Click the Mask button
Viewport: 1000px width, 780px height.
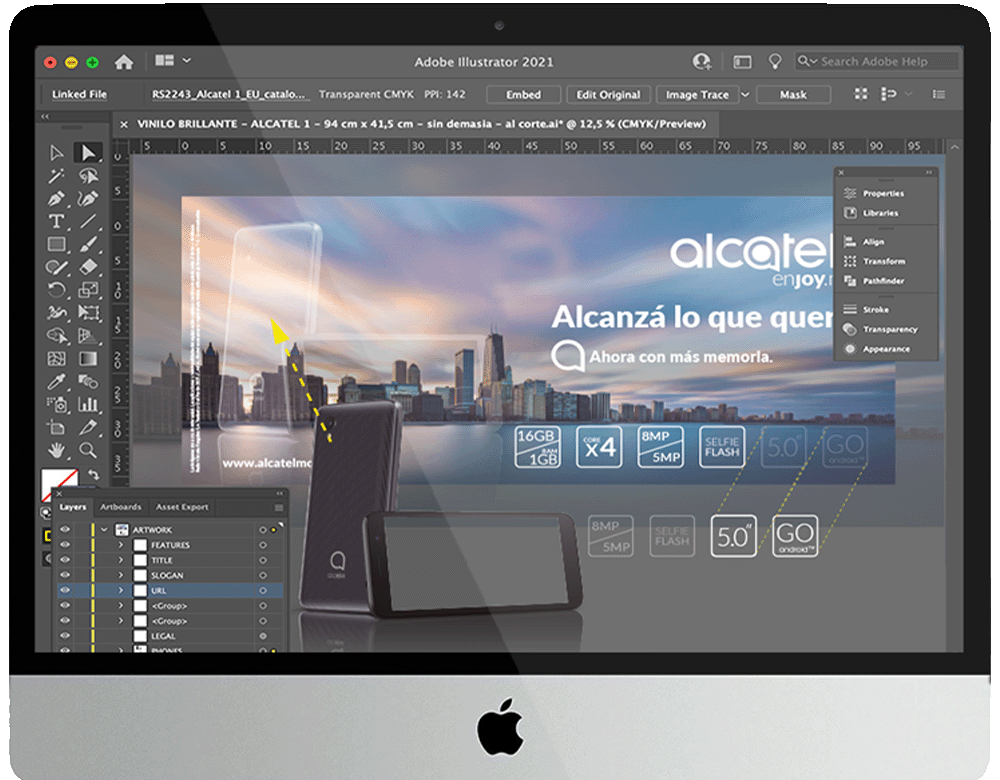pyautogui.click(x=793, y=94)
